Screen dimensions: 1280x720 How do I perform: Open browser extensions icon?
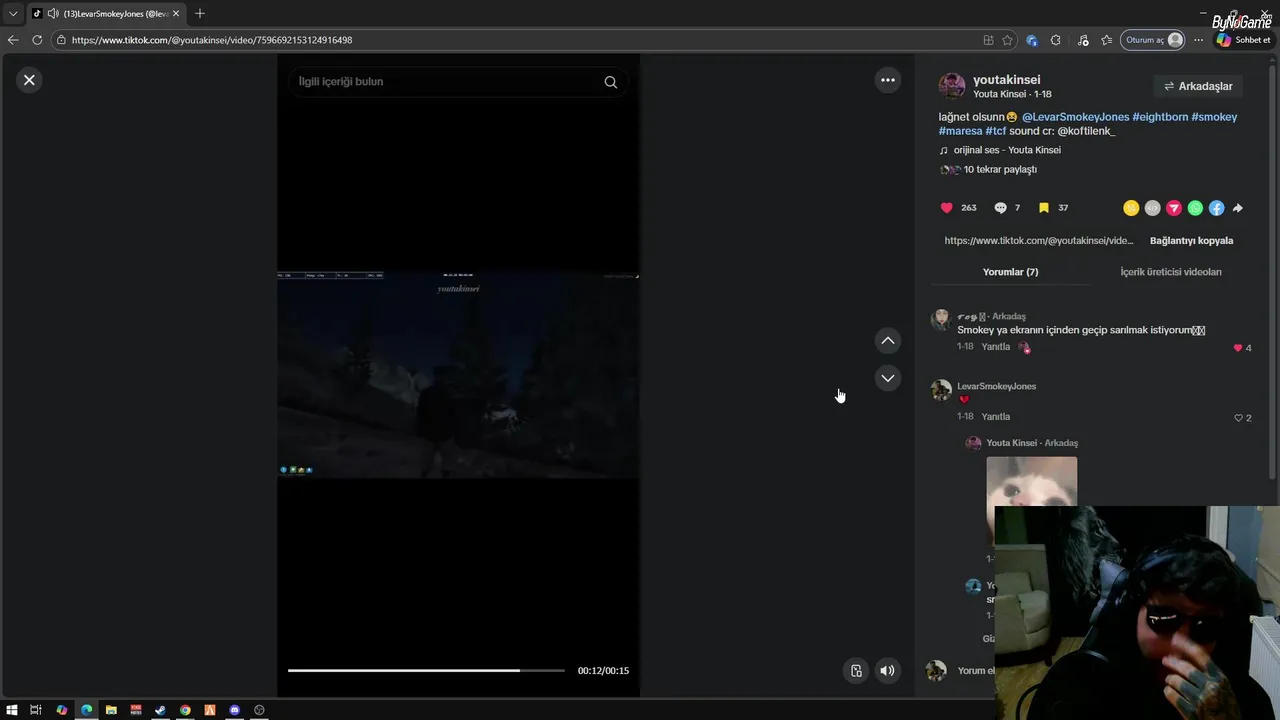click(1056, 40)
